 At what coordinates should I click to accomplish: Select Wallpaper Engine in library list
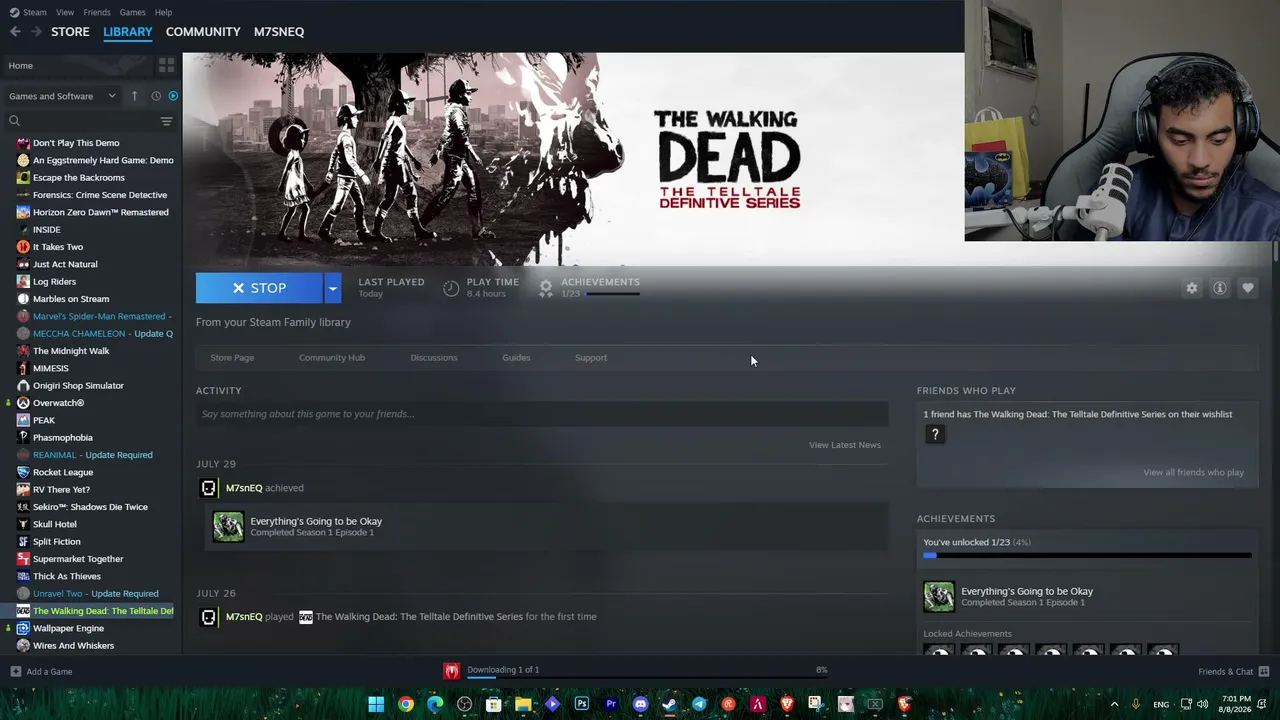coord(68,629)
